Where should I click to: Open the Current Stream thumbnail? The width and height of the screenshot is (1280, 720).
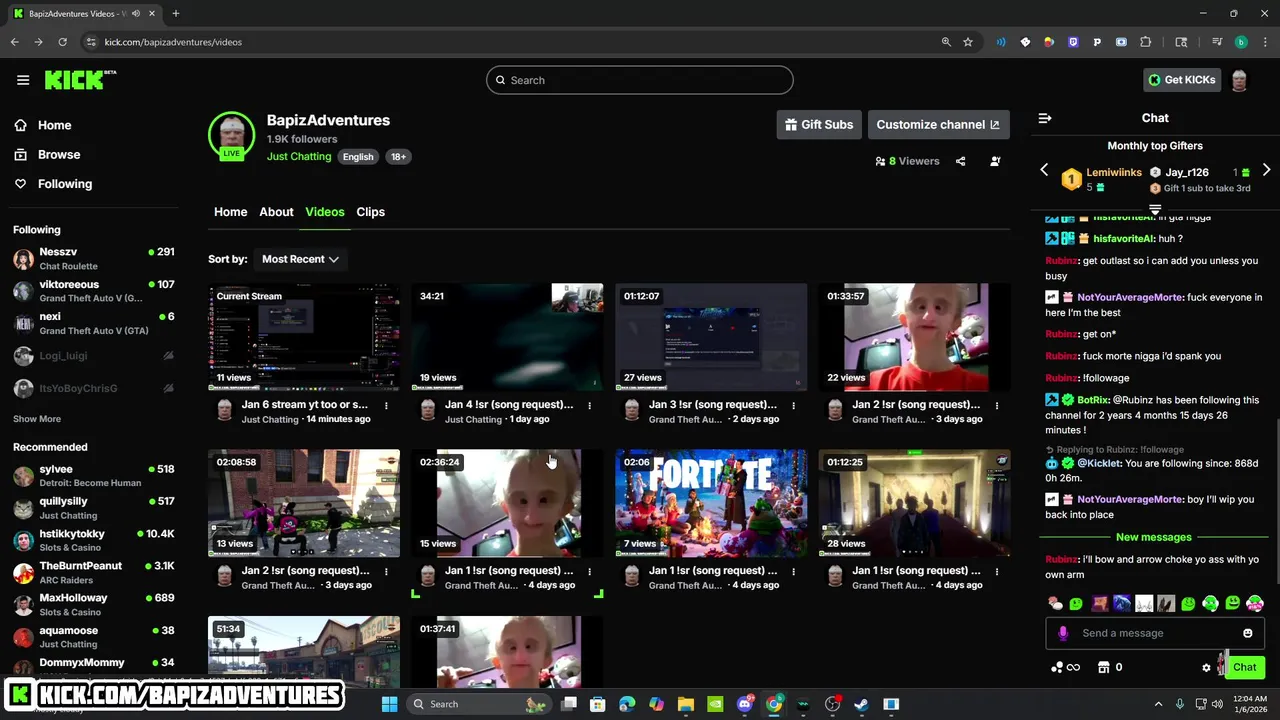click(304, 337)
